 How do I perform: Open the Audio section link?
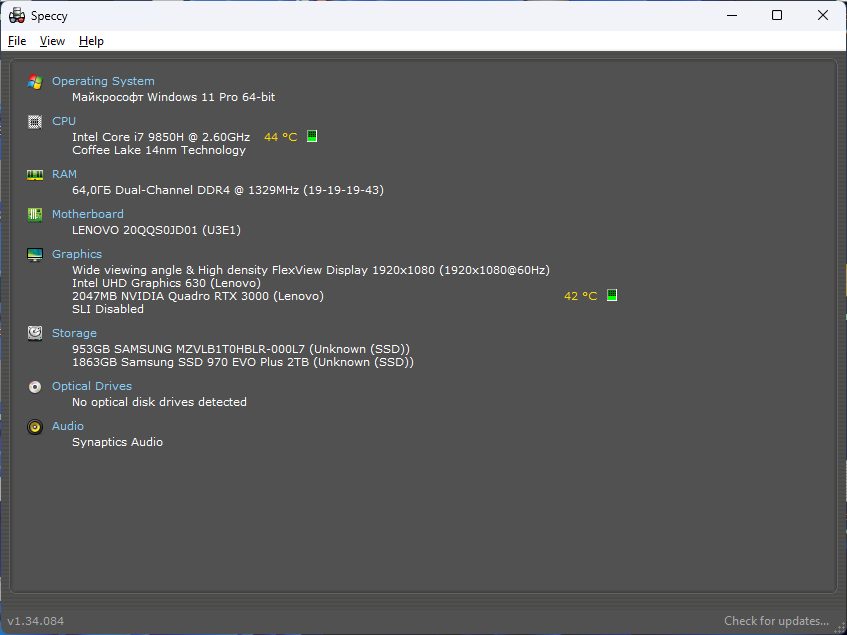click(x=68, y=426)
